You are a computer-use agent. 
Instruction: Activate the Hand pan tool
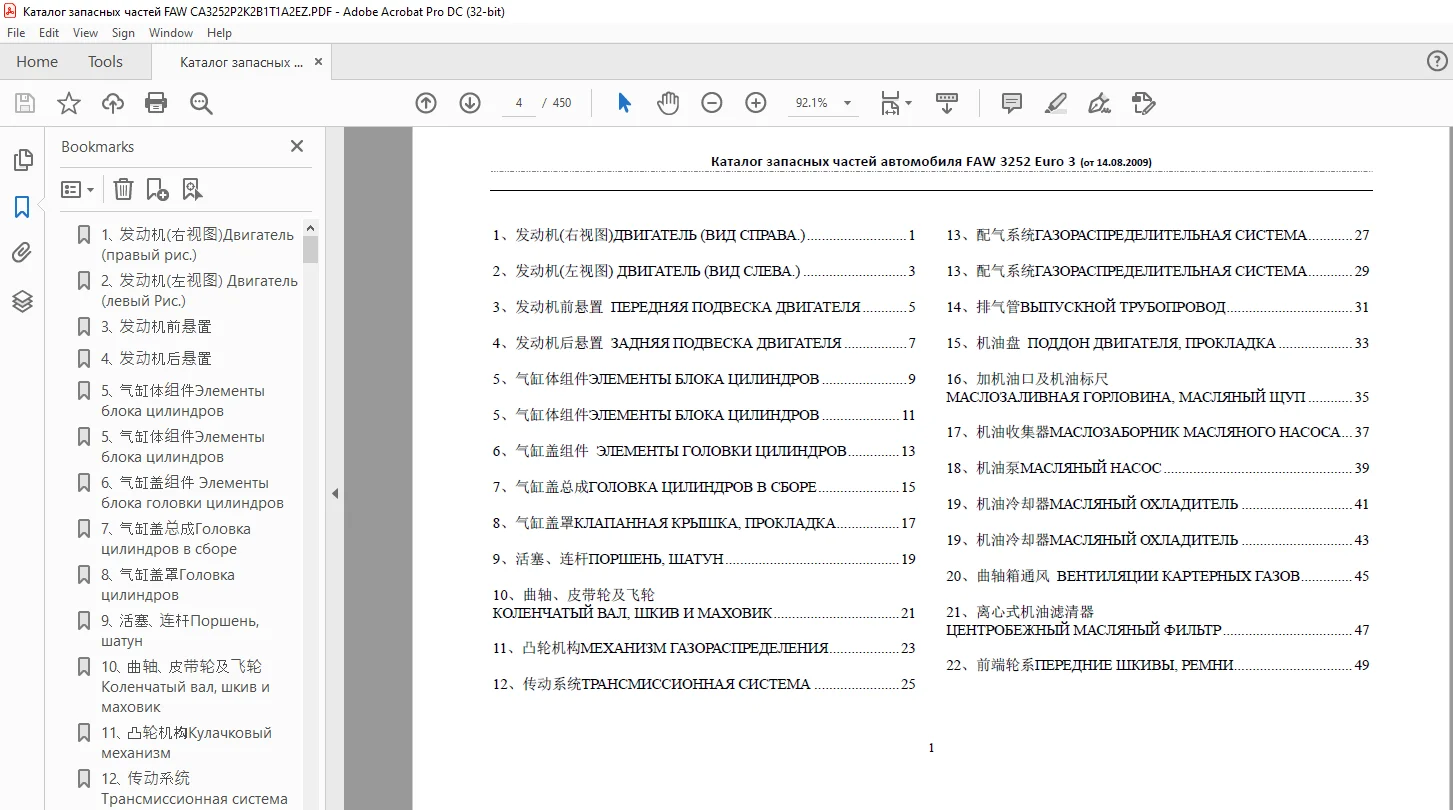pos(668,103)
